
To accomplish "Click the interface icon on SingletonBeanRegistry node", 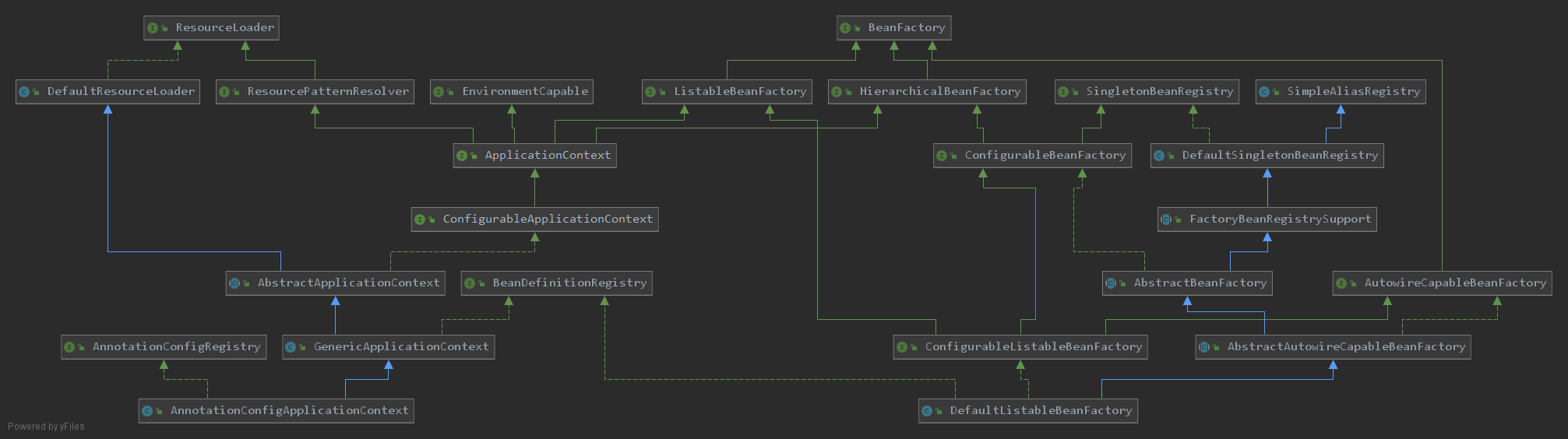I will pos(1063,92).
